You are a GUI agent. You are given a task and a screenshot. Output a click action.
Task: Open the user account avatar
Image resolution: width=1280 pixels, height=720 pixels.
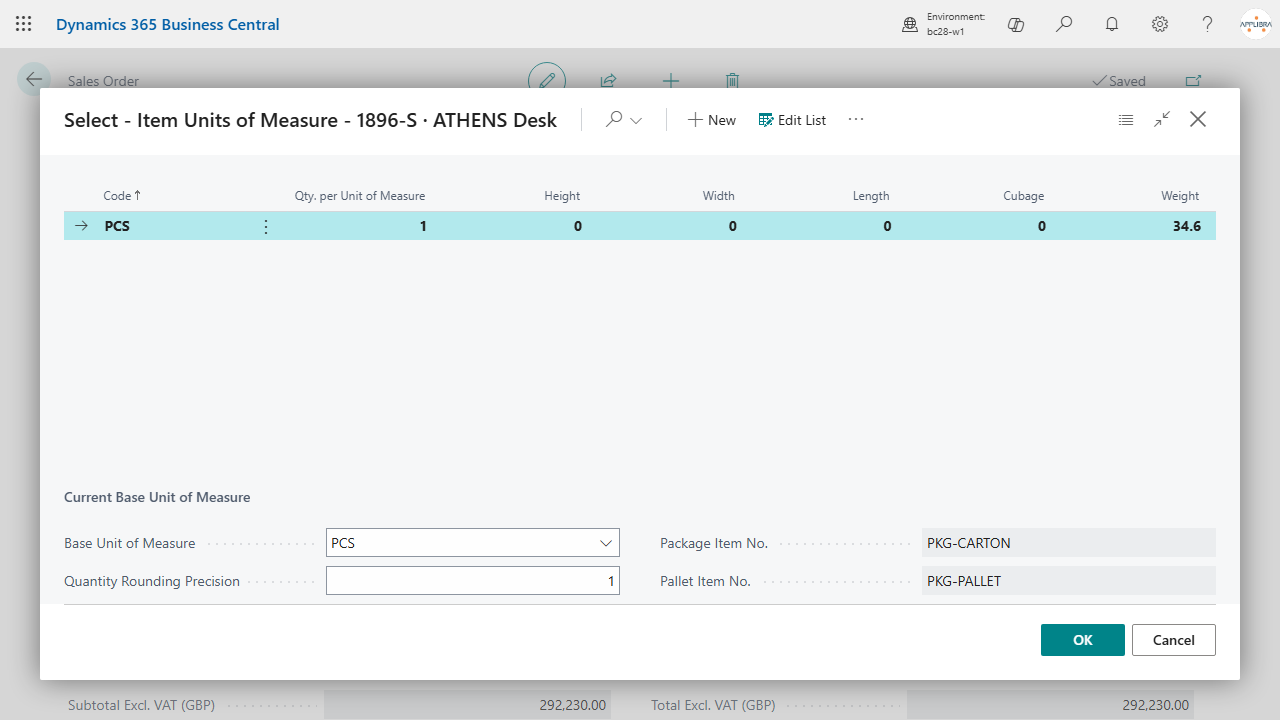click(1255, 24)
